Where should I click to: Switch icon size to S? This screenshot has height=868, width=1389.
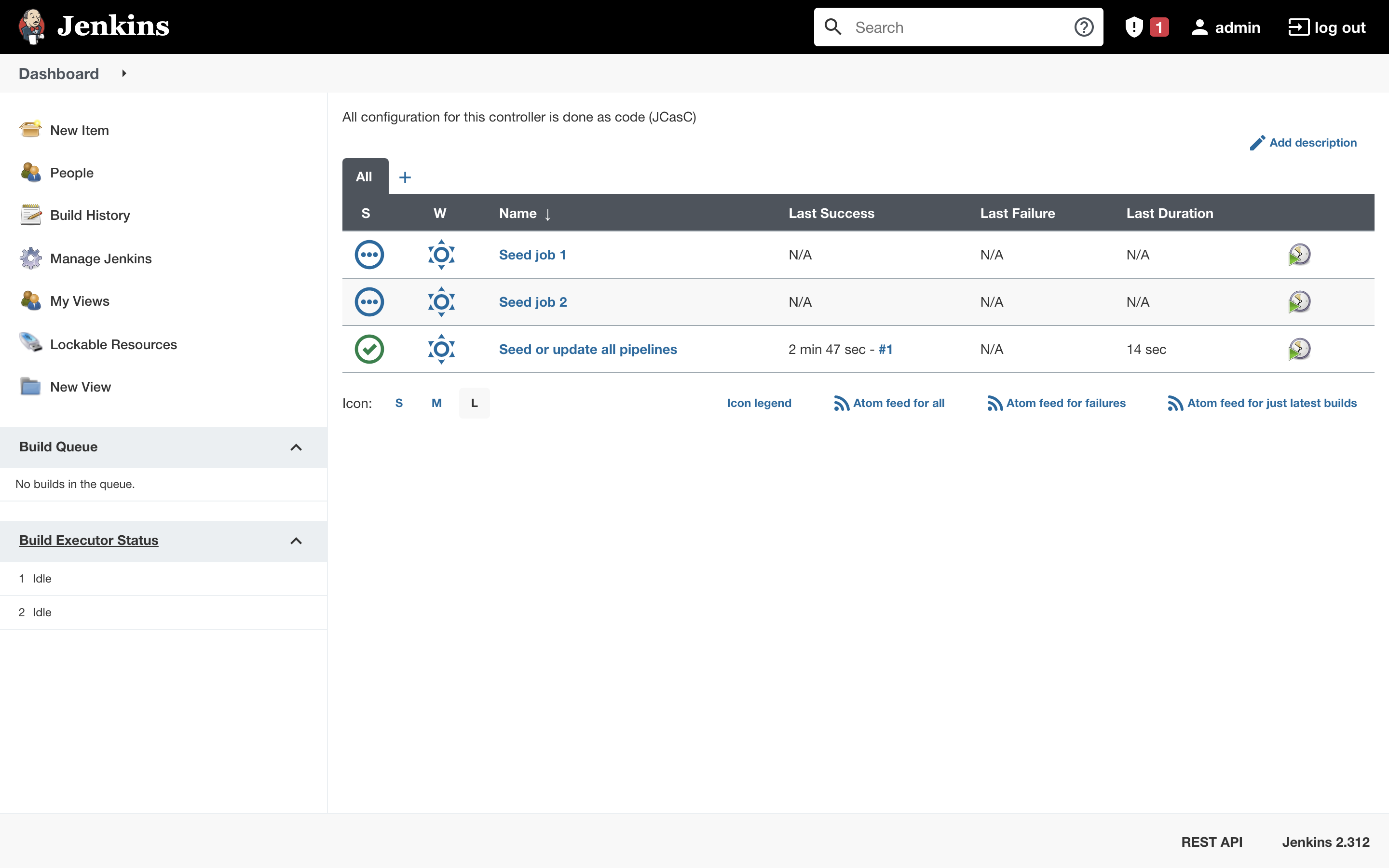click(x=399, y=403)
